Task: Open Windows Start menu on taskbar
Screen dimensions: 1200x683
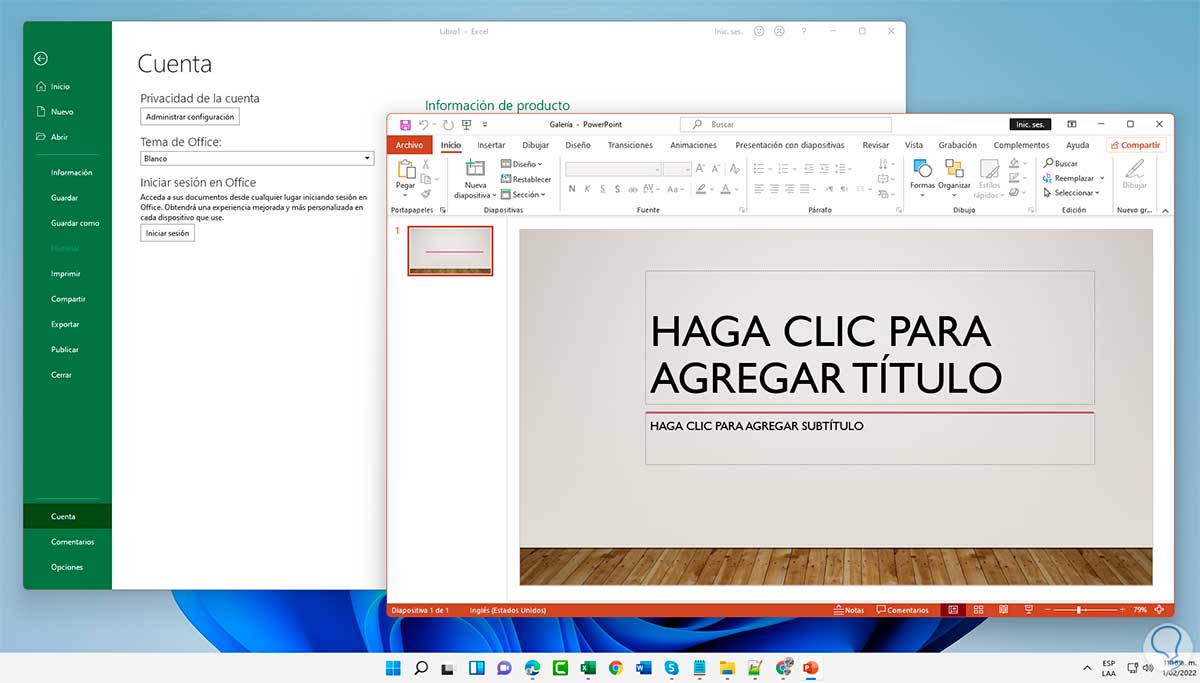Action: click(x=393, y=667)
